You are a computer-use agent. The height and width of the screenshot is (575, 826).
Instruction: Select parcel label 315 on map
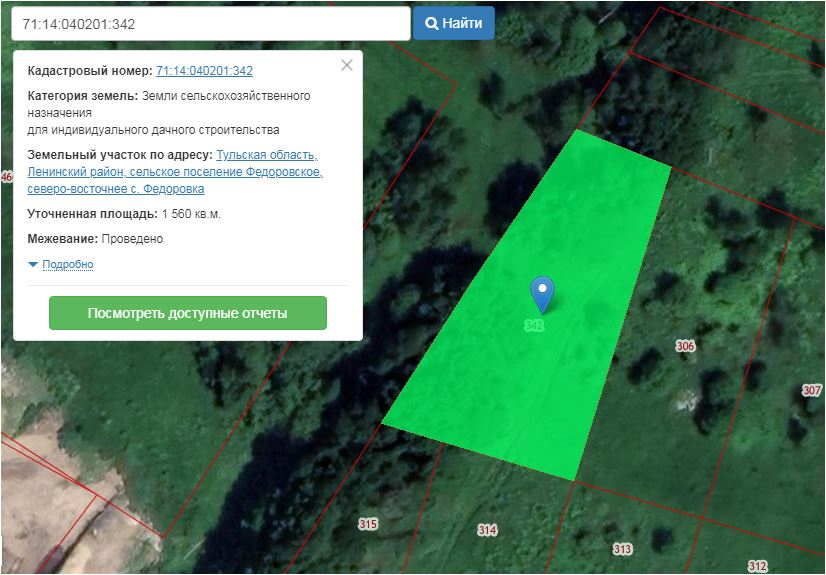(368, 524)
